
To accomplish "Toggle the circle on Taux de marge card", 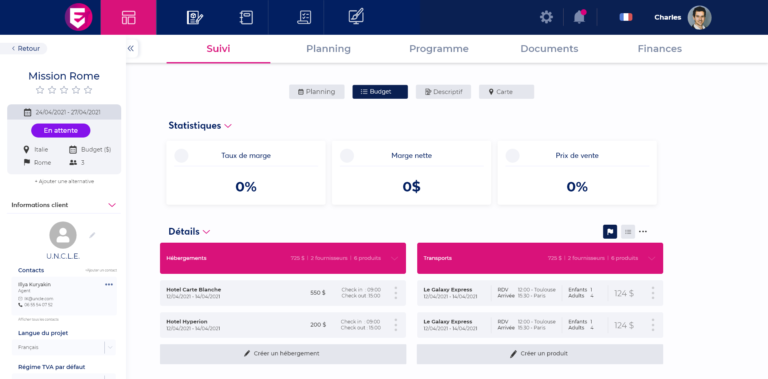I will coord(181,156).
